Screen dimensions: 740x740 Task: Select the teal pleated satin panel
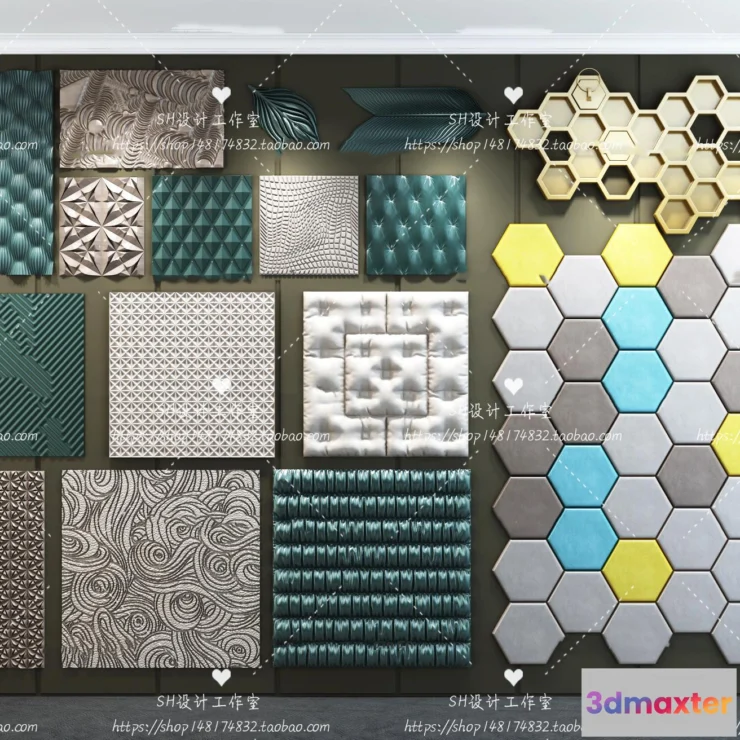[372, 568]
